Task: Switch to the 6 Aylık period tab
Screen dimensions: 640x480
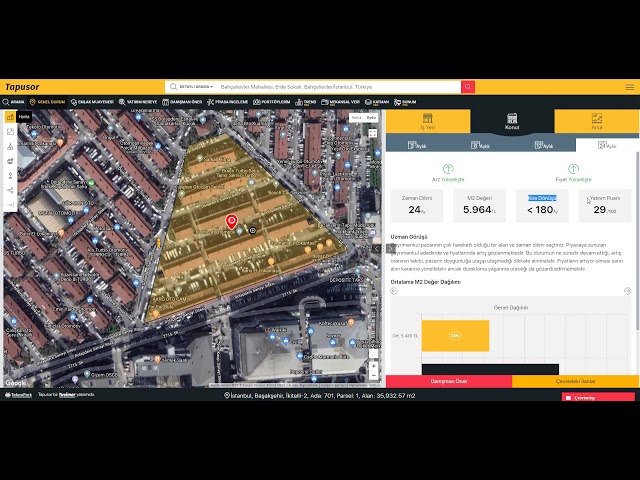Action: click(x=480, y=145)
